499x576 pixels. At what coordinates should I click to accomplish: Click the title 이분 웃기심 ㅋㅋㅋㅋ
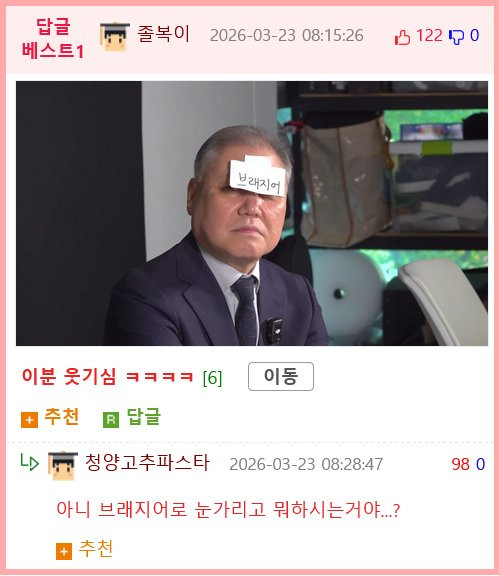click(108, 377)
